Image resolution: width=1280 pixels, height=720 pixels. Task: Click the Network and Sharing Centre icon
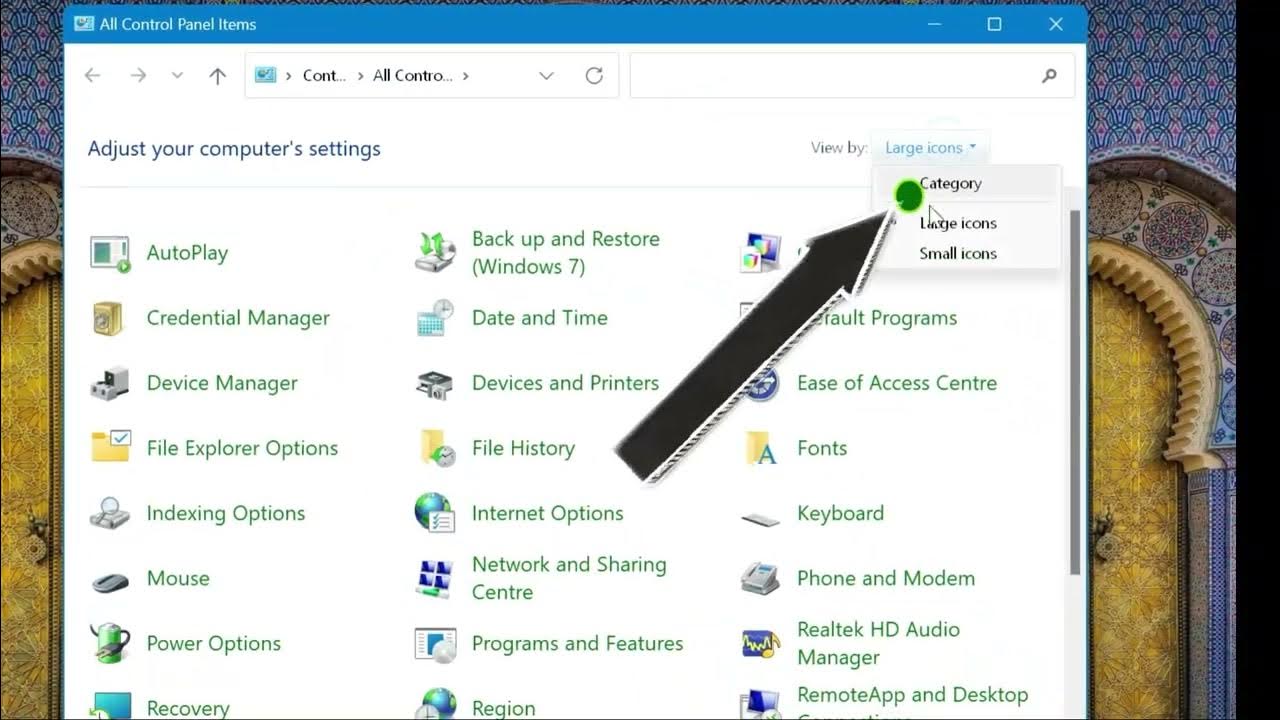(435, 578)
